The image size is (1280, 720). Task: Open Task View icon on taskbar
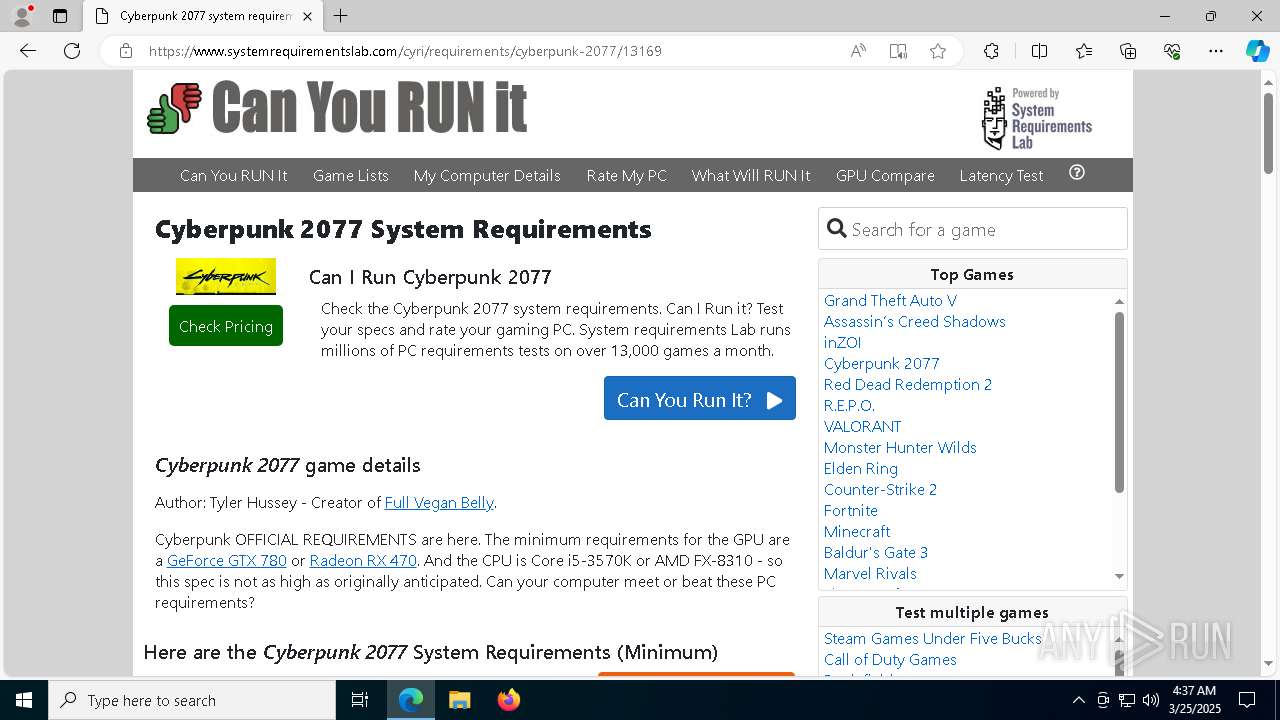tap(360, 700)
